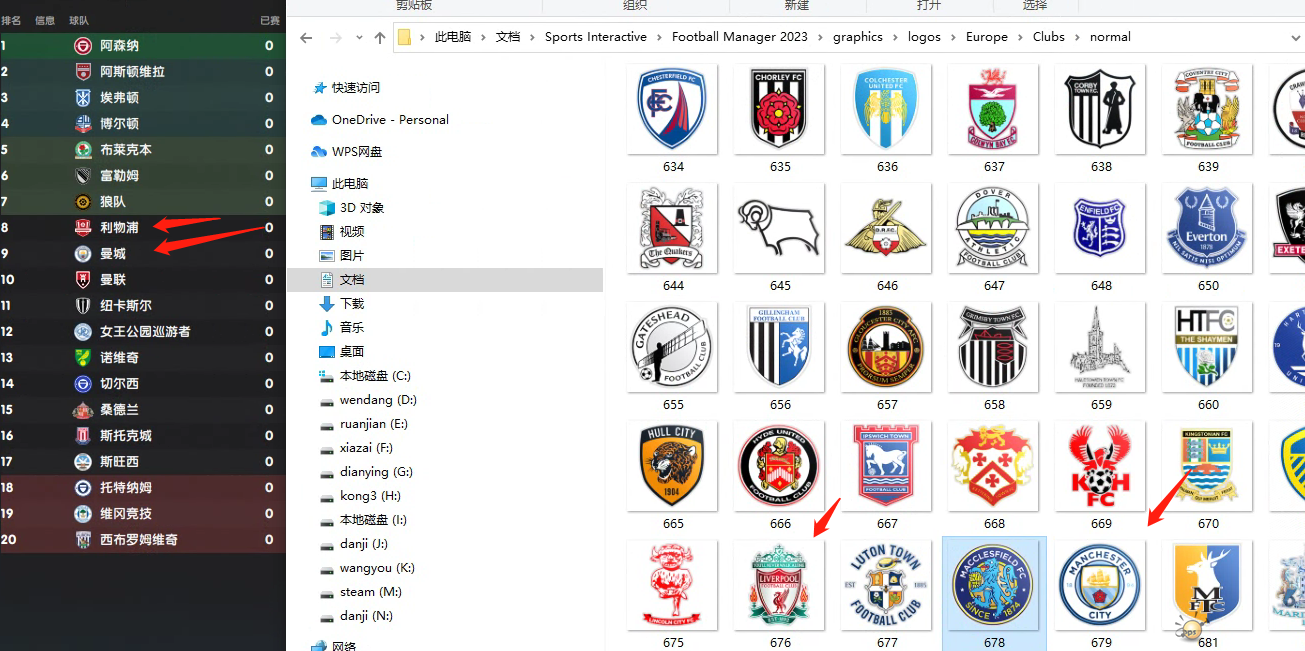Click the placeholder badge beside 曼城
Screen dimensions: 1305x651
83,254
